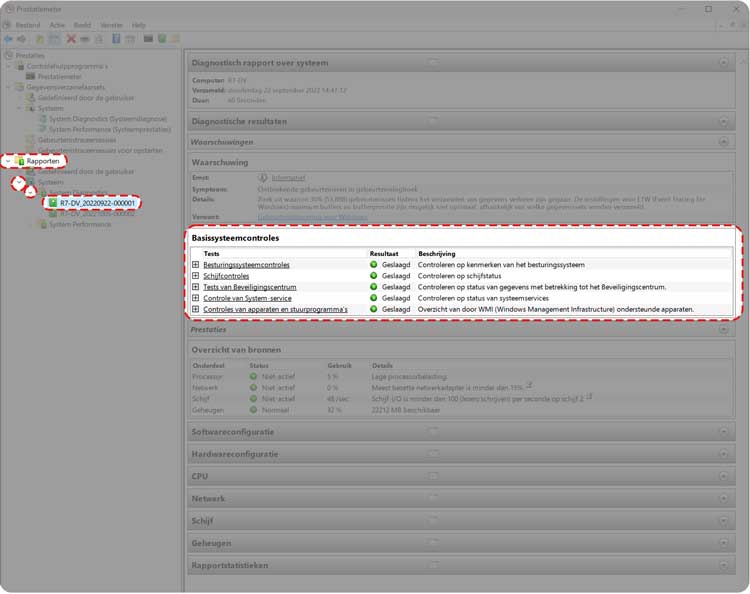The width and height of the screenshot is (750, 594).
Task: Click the green status icon beside Besturingssysteemcontroles
Action: 374,265
